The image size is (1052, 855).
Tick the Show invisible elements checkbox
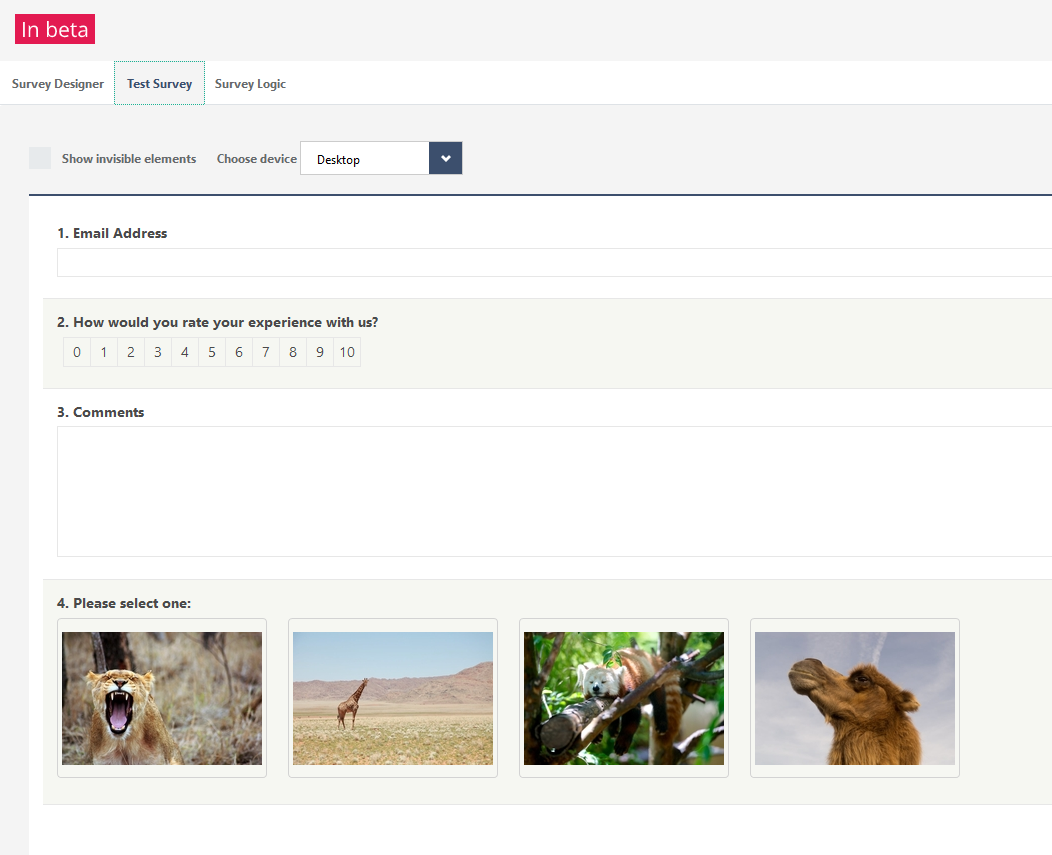[x=40, y=158]
